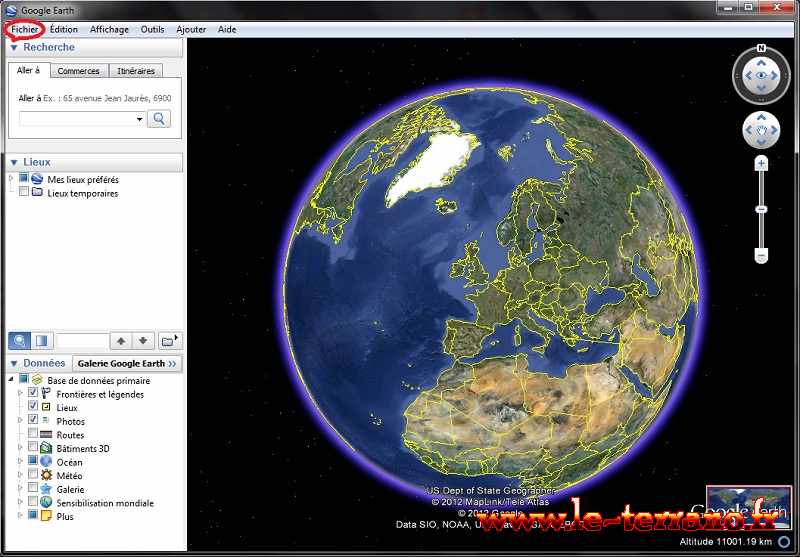Uncheck Frontières et légendes layer

(x=33, y=392)
